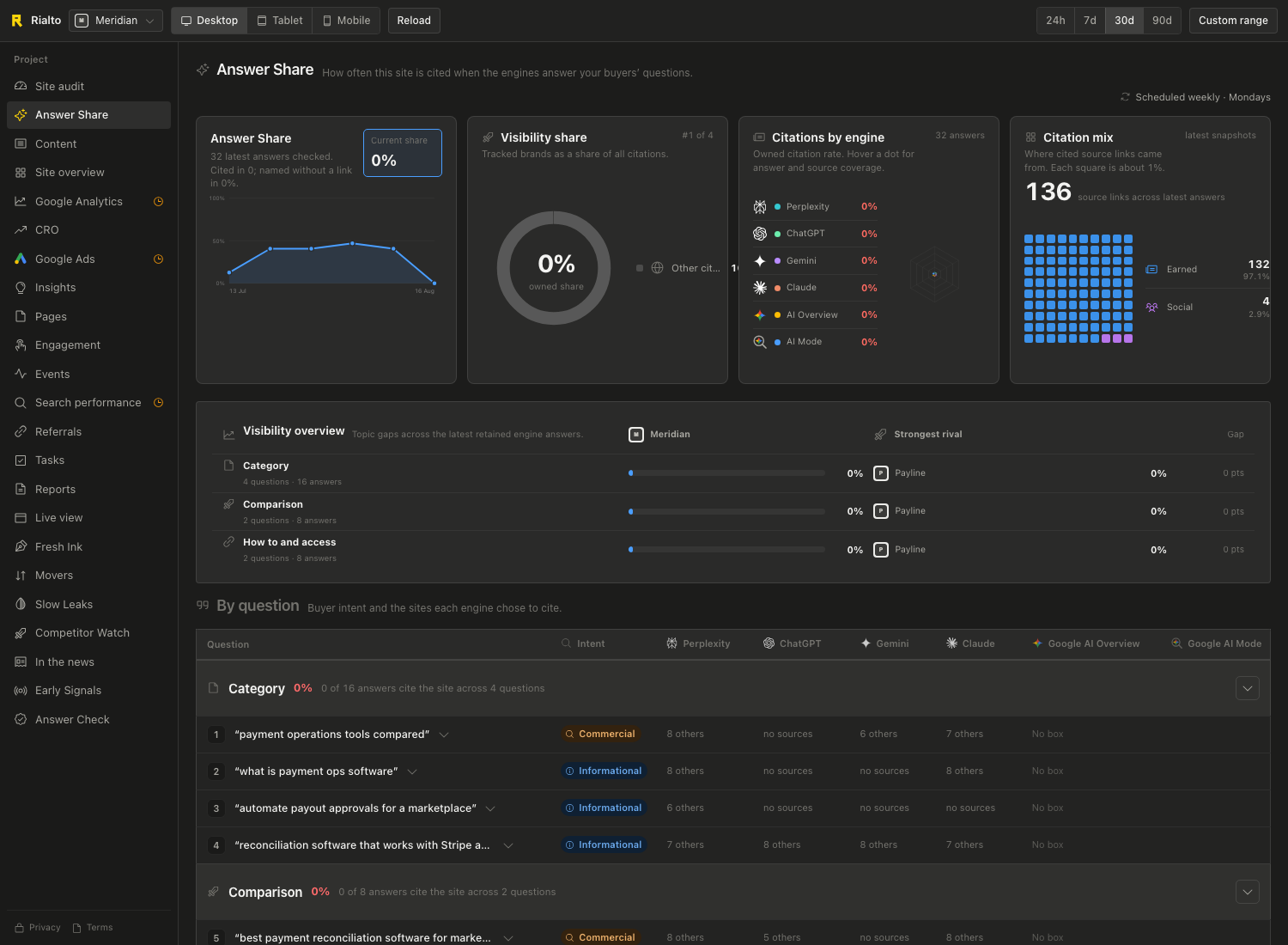
Task: Open the Competitor Watch rocket icon
Action: [21, 633]
